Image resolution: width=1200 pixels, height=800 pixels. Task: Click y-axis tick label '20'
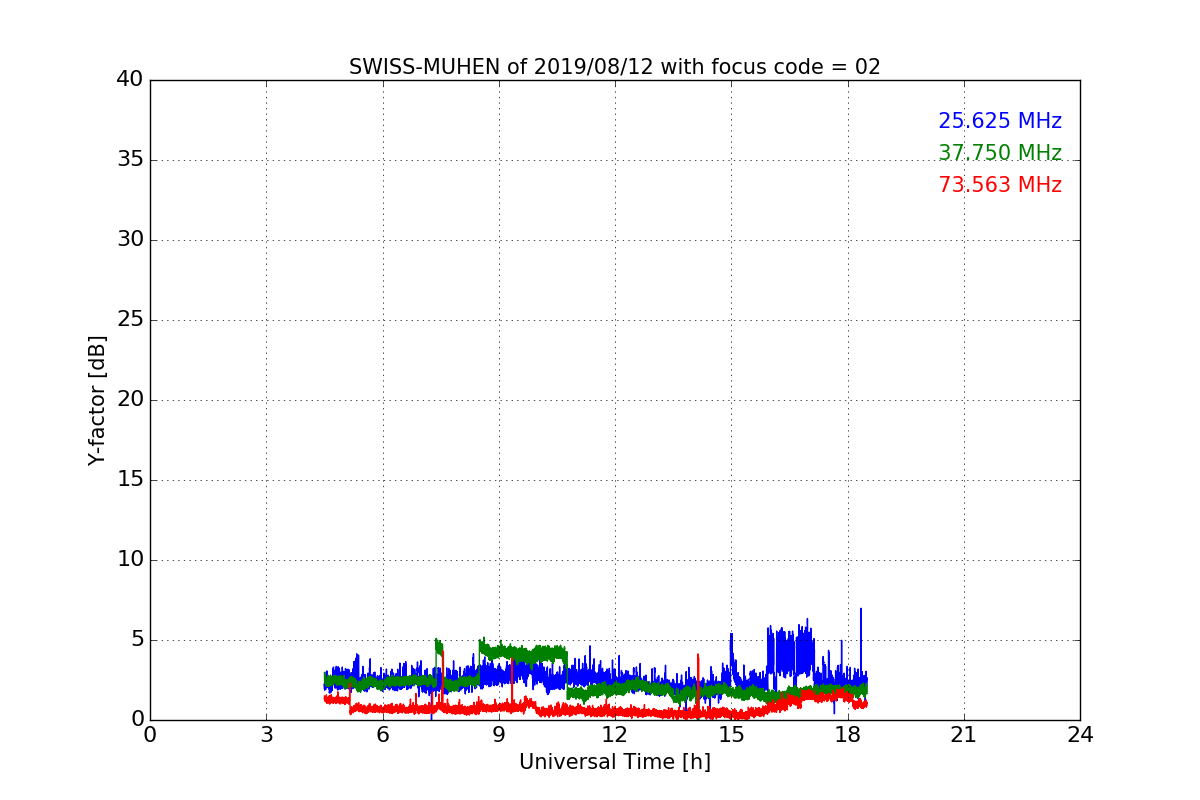(x=130, y=399)
